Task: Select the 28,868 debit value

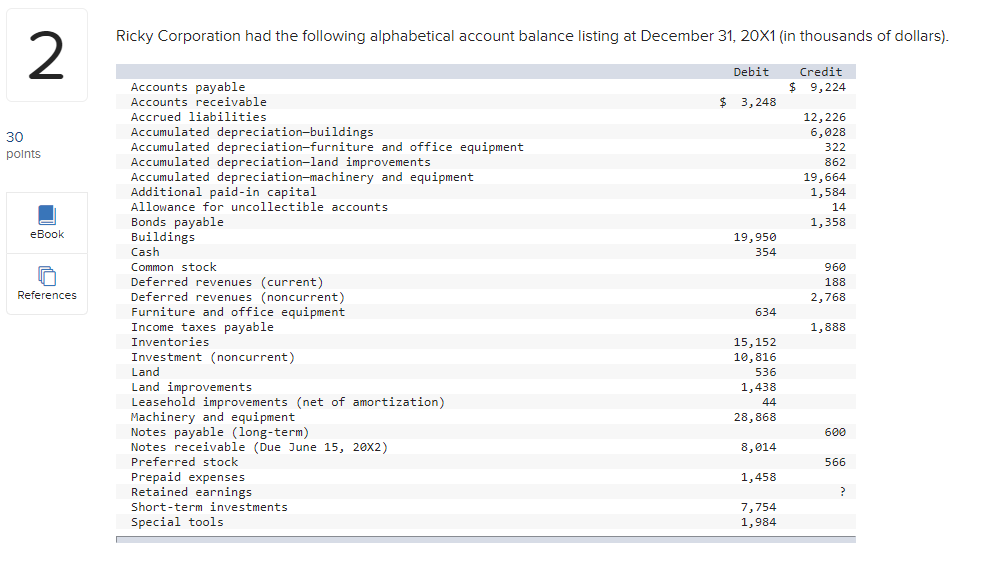Action: click(x=755, y=417)
